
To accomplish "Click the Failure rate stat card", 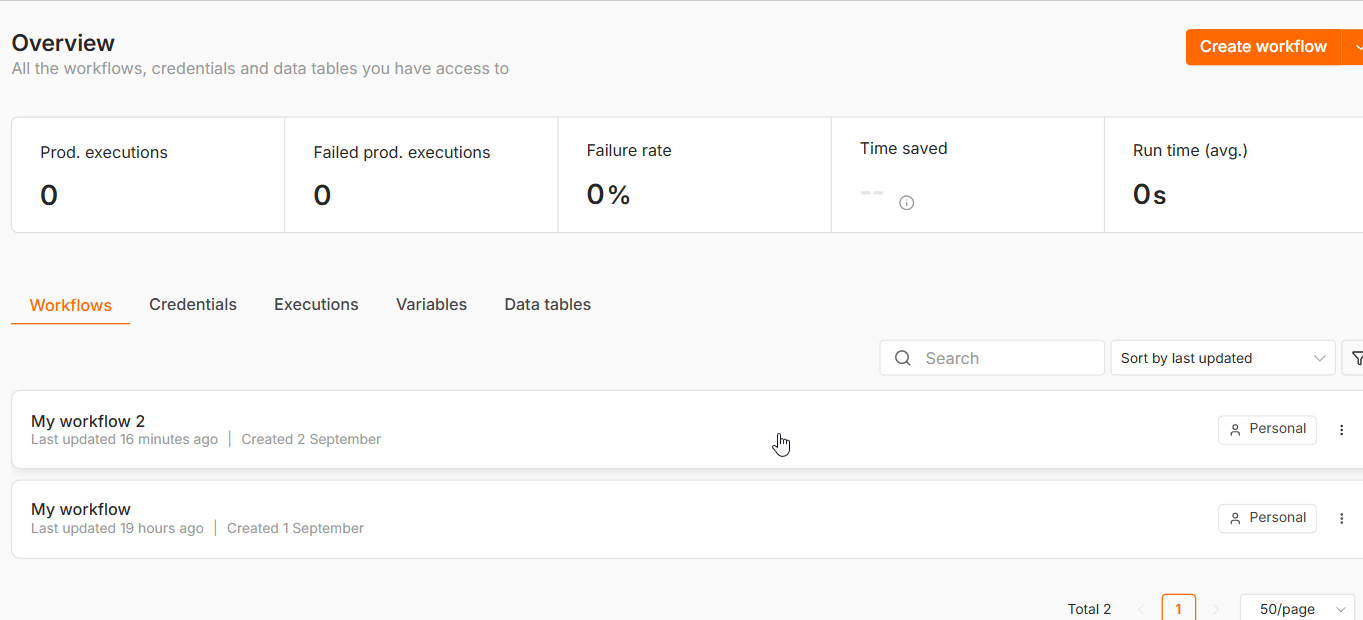I will (694, 175).
